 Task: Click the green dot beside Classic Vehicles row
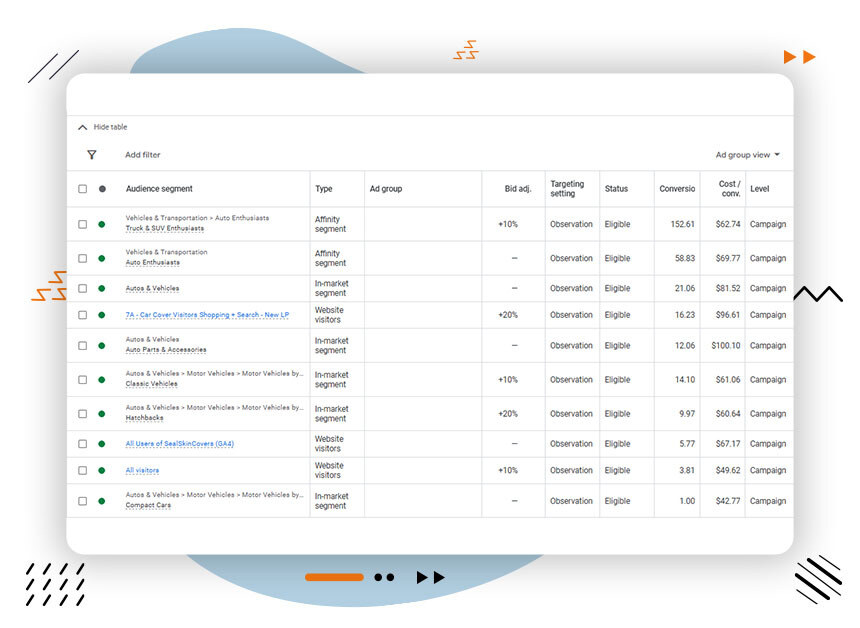[x=102, y=381]
